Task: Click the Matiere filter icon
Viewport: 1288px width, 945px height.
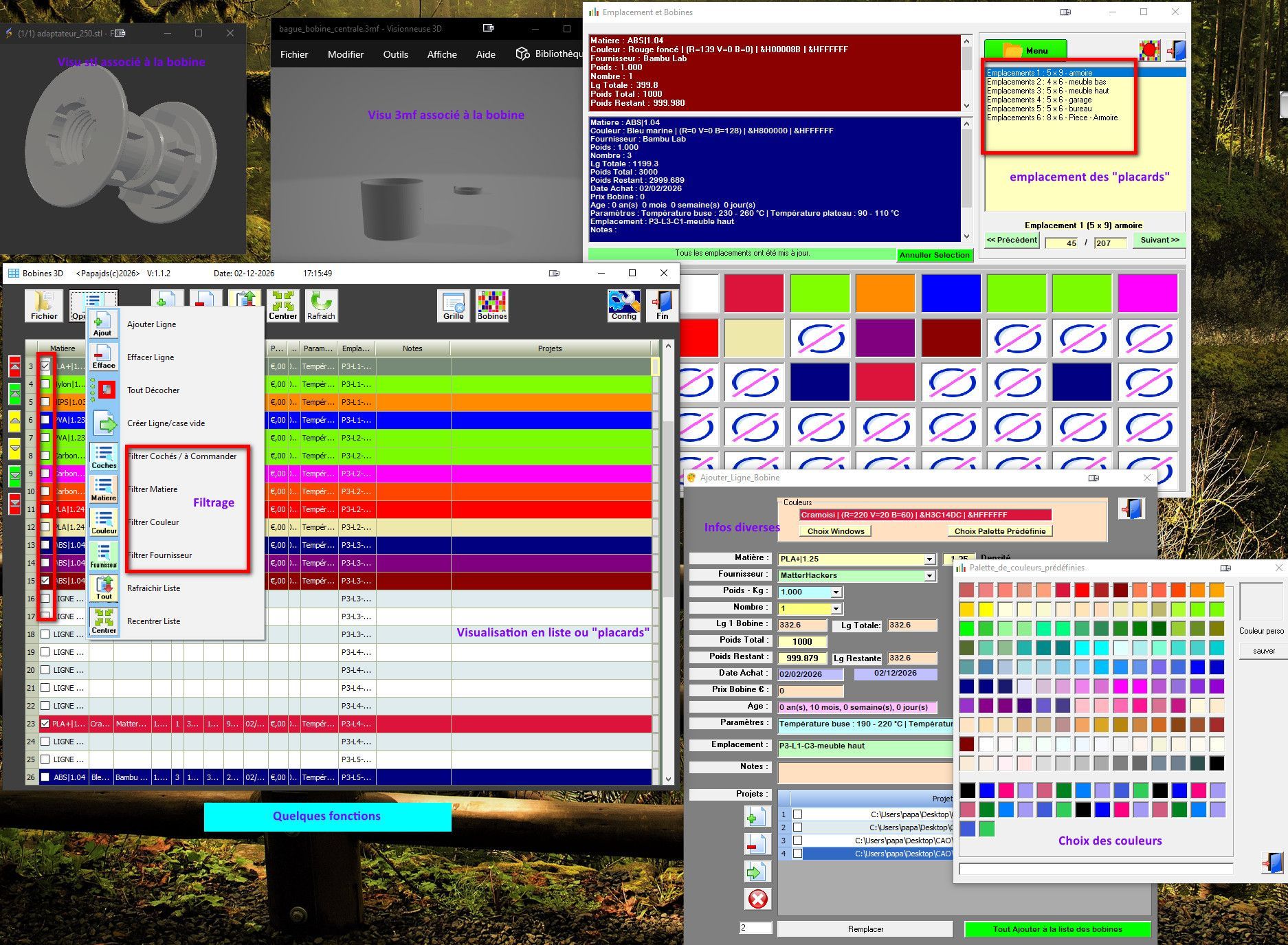Action: coord(104,489)
